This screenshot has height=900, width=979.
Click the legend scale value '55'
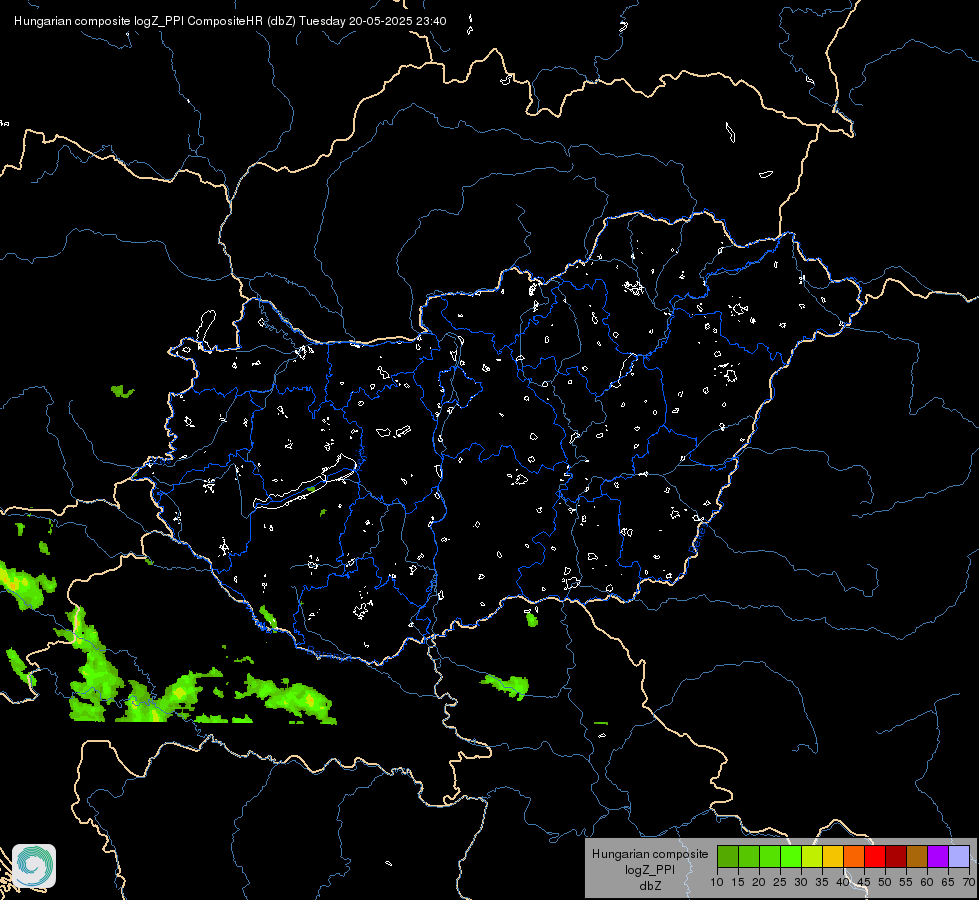(x=906, y=883)
